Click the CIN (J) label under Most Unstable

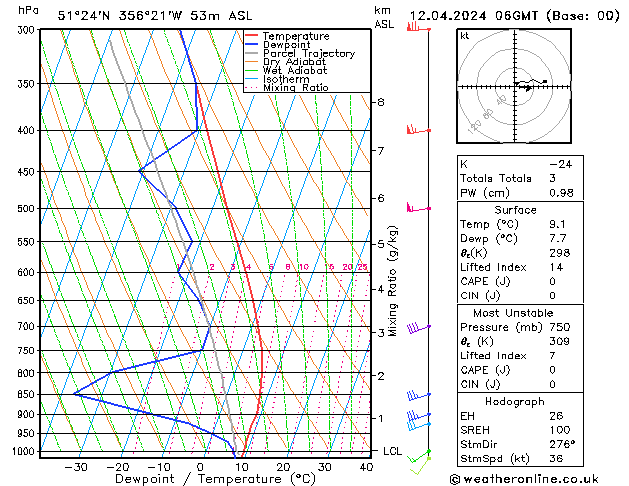click(480, 385)
